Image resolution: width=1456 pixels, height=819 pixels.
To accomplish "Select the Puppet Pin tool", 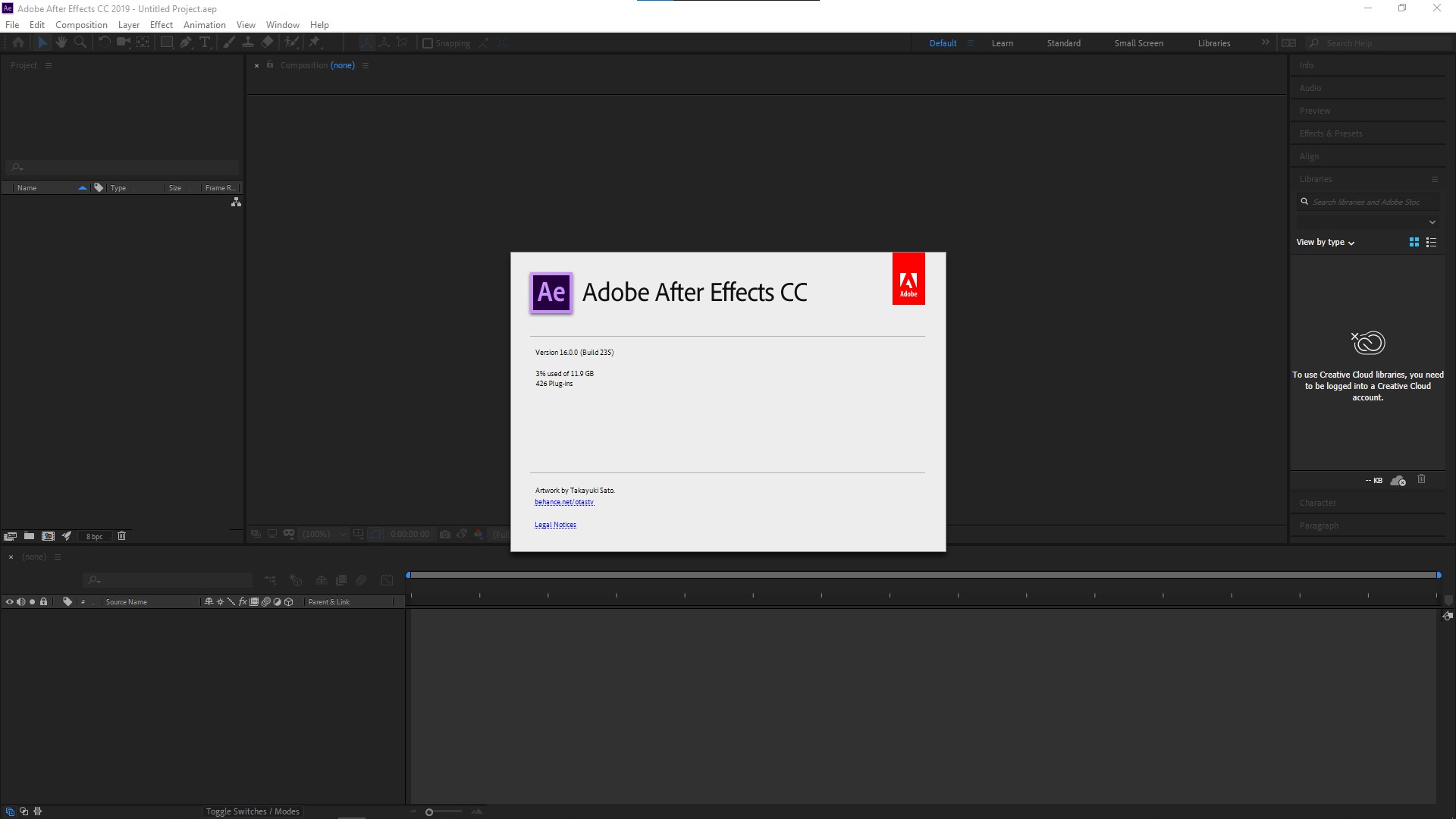I will point(315,42).
